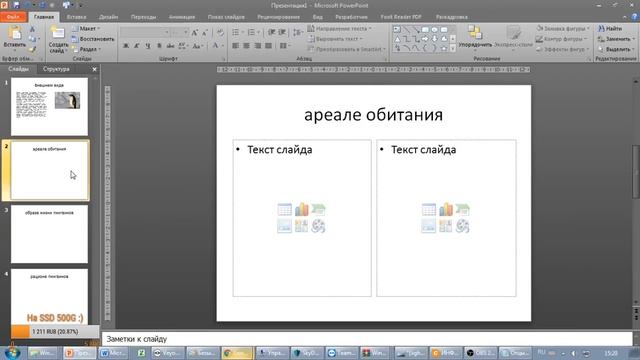Click the Format Painter brush icon
The height and width of the screenshot is (360, 640).
coord(32,49)
